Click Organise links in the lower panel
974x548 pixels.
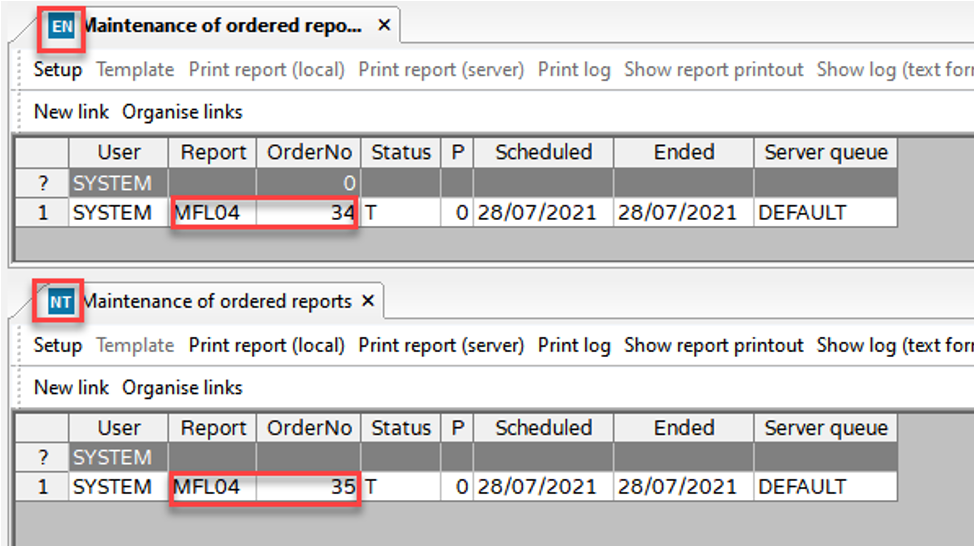point(182,387)
